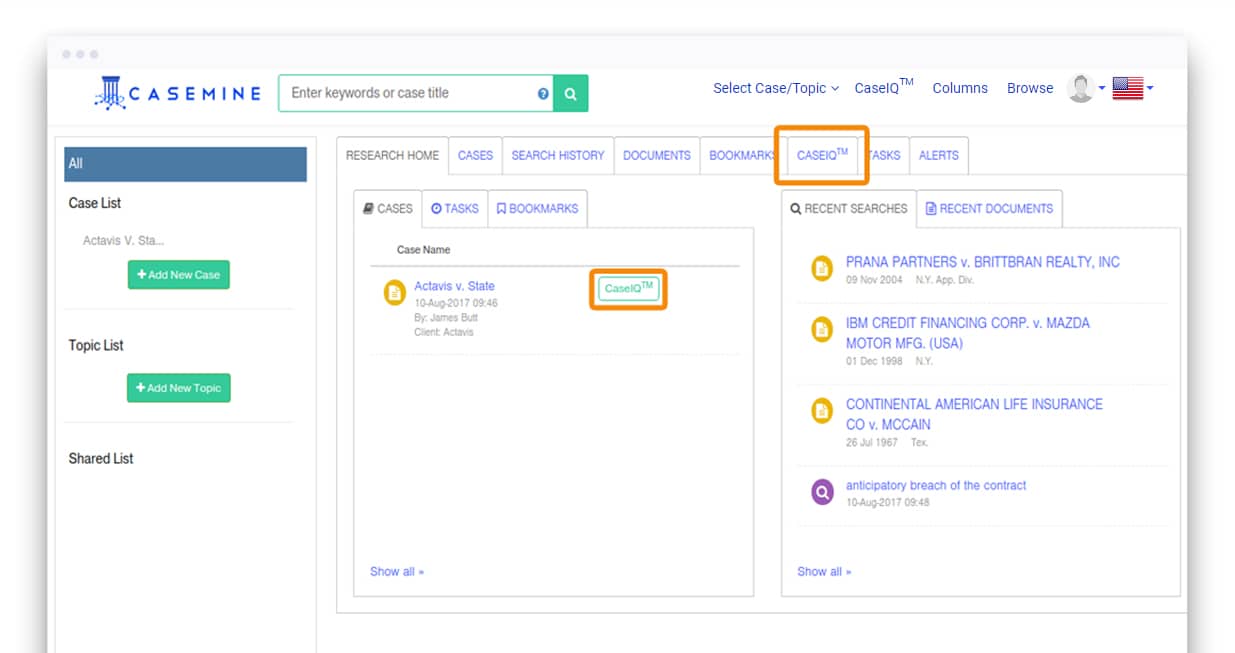Click the document icon beside IBM CREDIT FINANCING
Viewport: 1235px width, 653px height.
click(x=822, y=329)
